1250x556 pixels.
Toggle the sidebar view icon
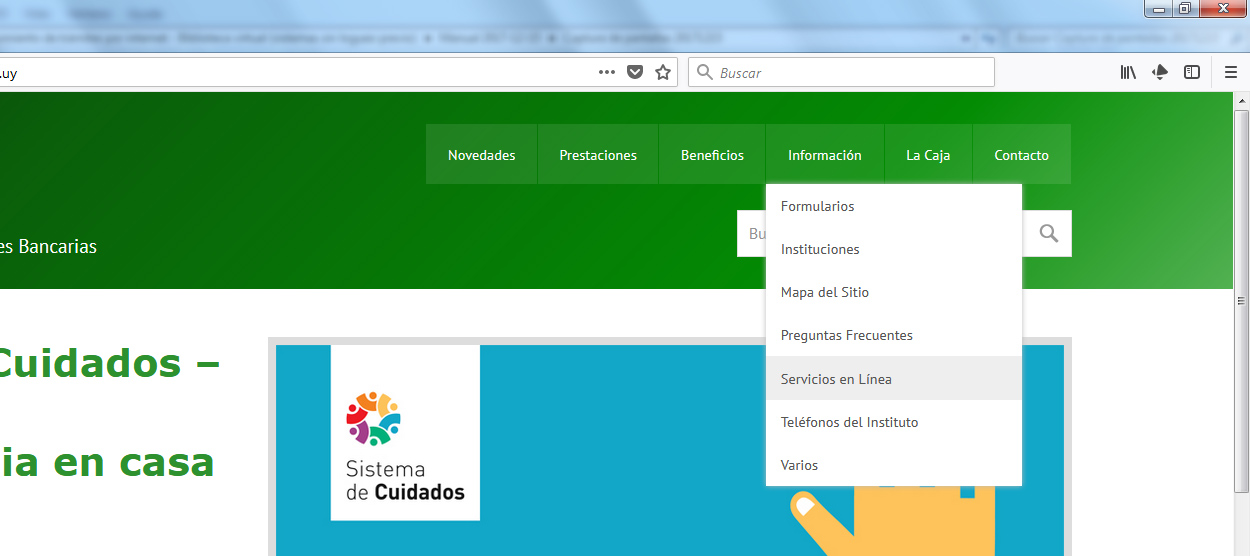pos(1192,72)
